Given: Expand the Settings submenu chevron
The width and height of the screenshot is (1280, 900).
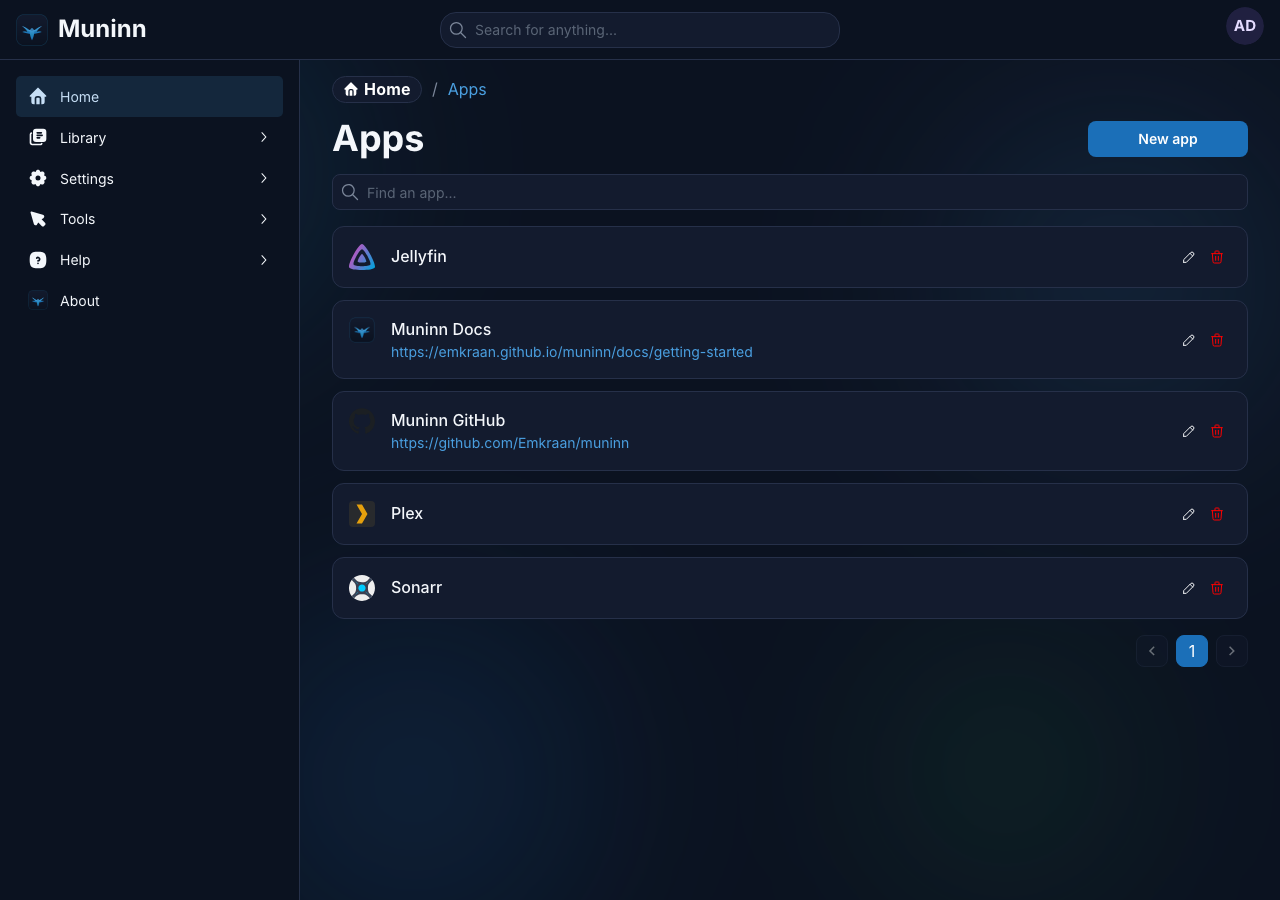Looking at the screenshot, I should (264, 178).
